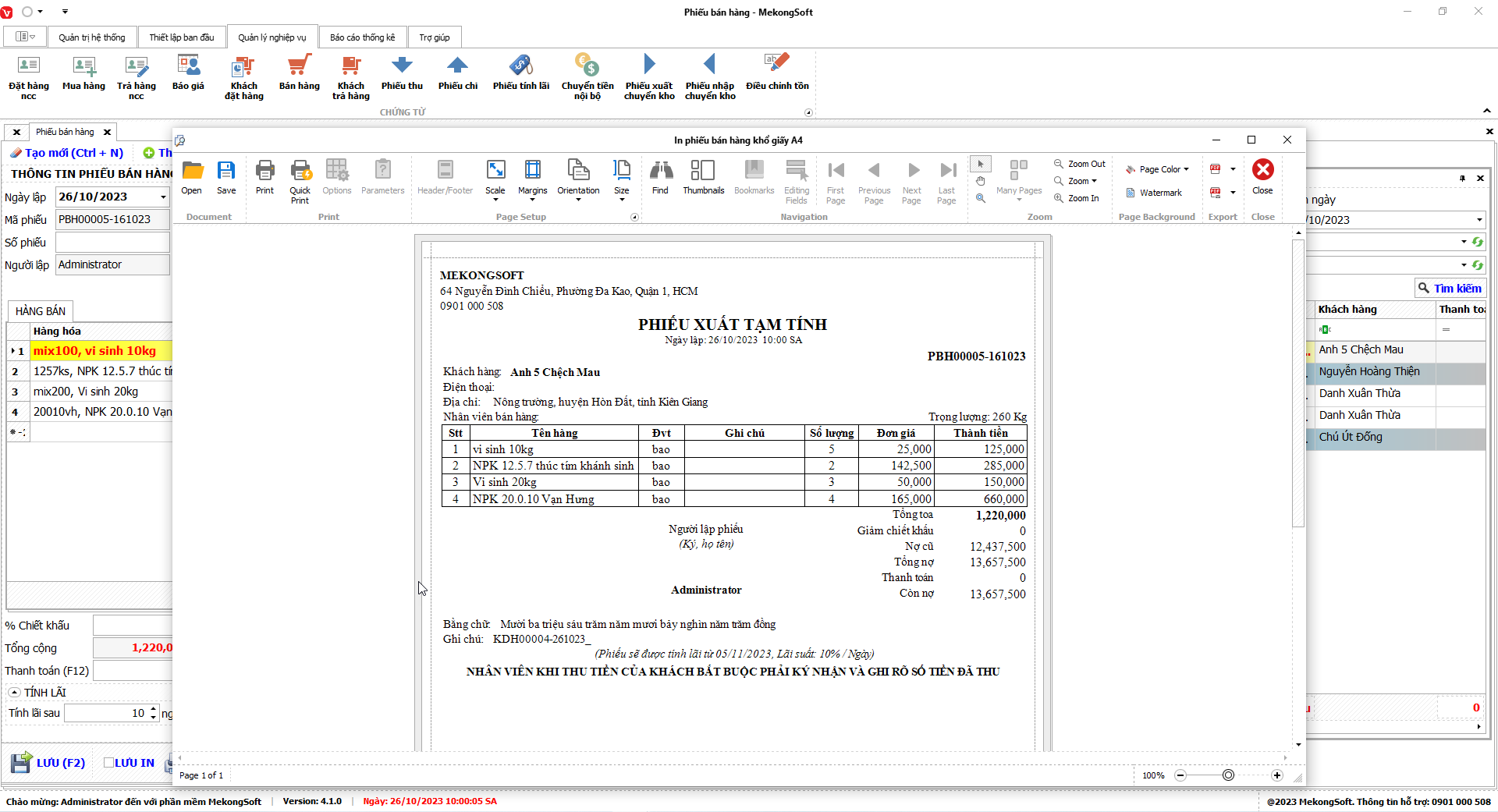Switch to Báo cáo thống kê tab
Viewport: 1498px width, 812px height.
[x=362, y=37]
